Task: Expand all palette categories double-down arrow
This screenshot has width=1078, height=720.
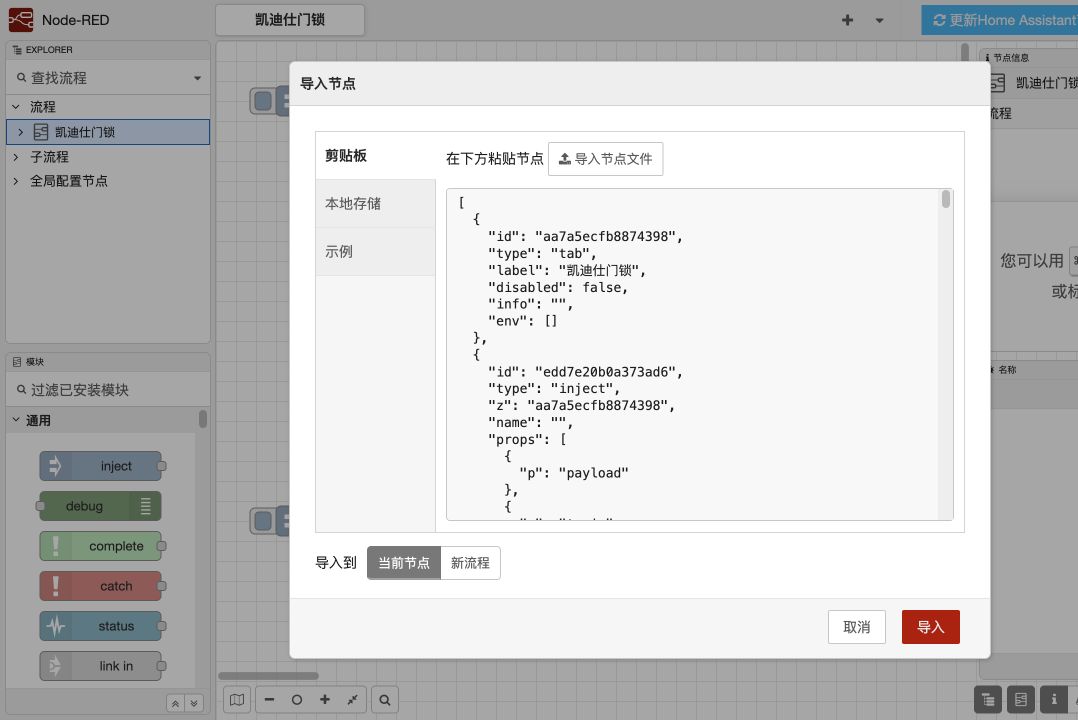Action: [195, 703]
